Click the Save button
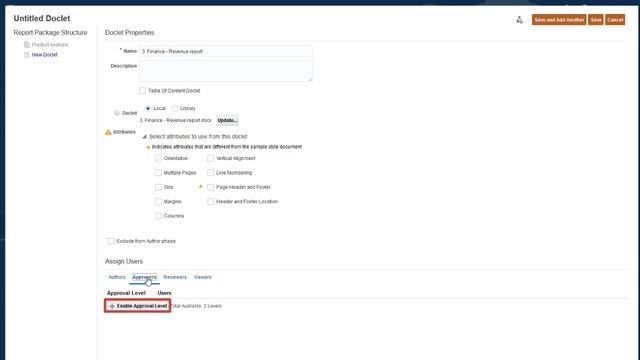640x360 pixels. (x=596, y=20)
